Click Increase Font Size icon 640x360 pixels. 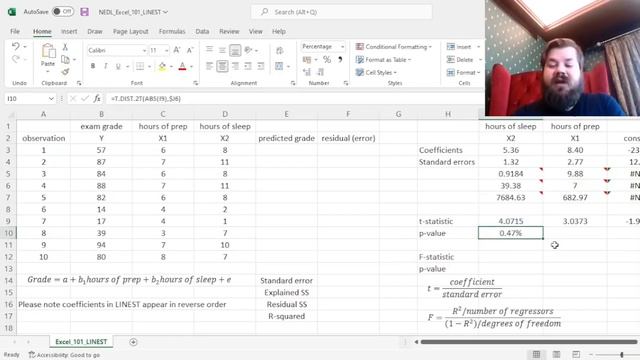click(177, 50)
